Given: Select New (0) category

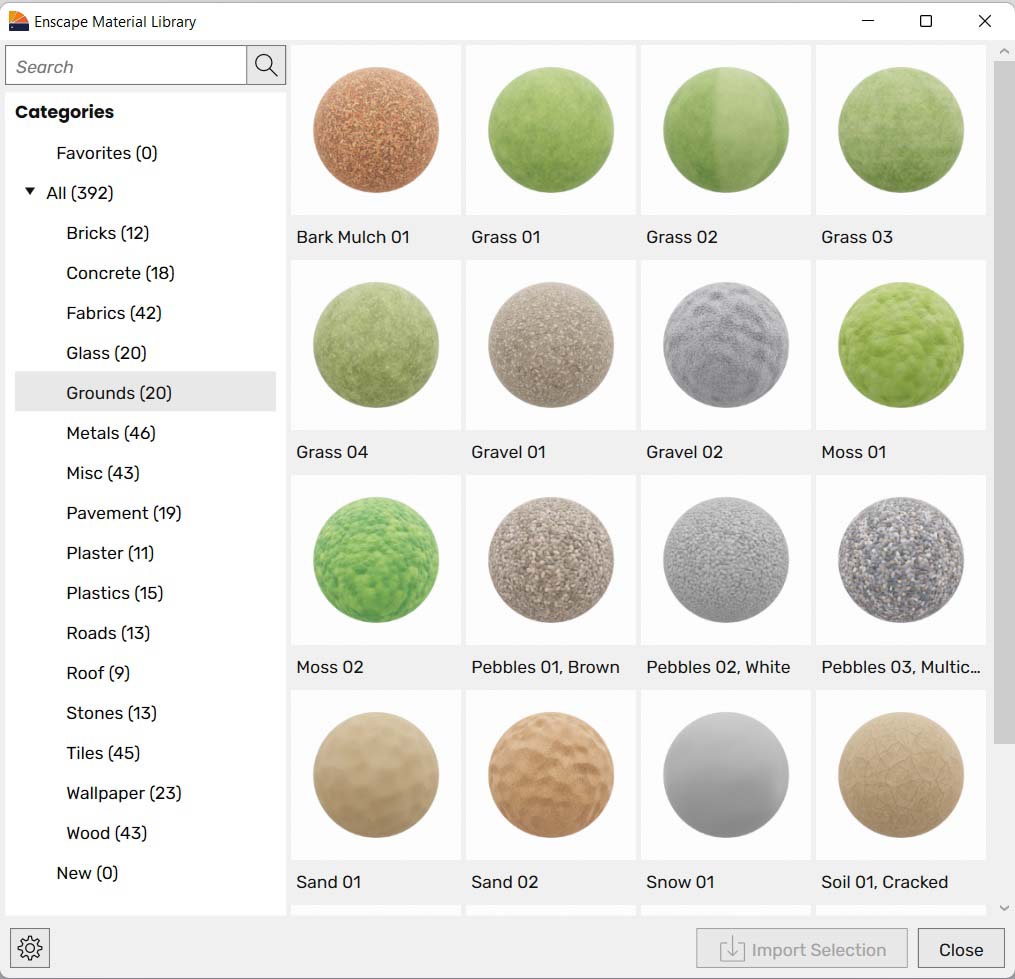Looking at the screenshot, I should (87, 873).
